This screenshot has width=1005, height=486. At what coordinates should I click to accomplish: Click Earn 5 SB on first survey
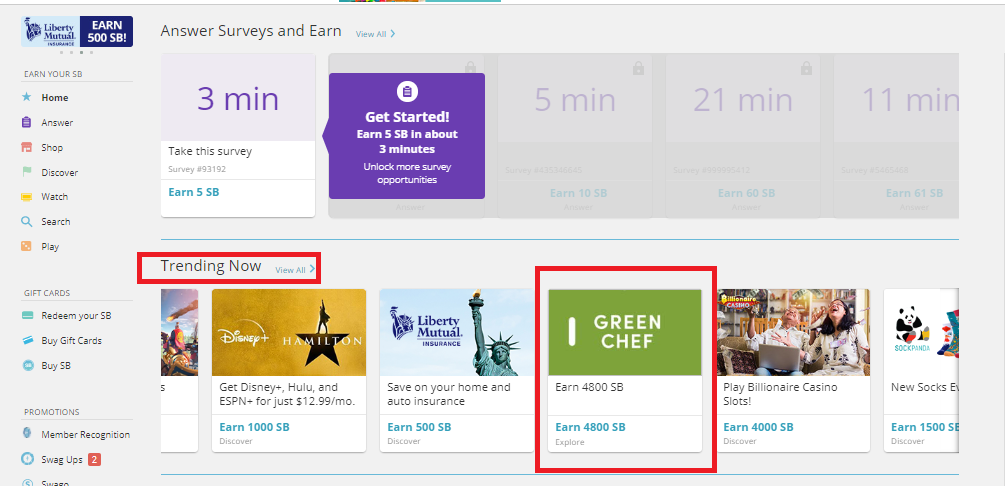194,192
